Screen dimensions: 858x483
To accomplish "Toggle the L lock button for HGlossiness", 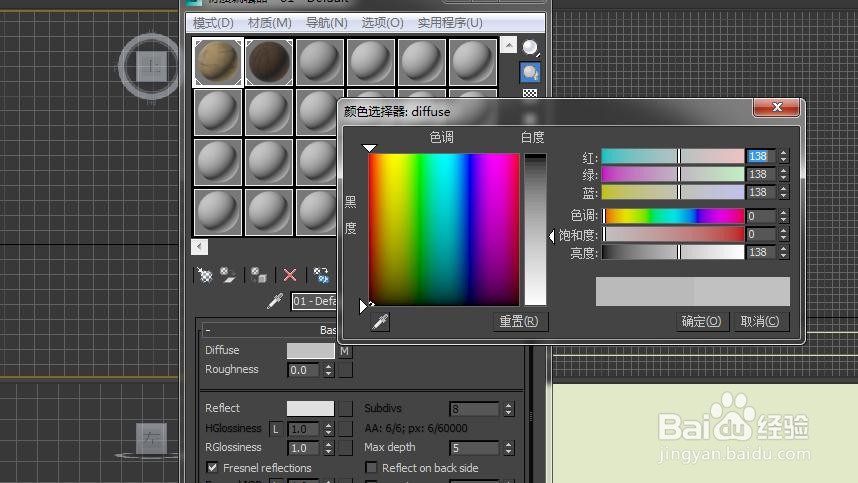I will pyautogui.click(x=276, y=429).
